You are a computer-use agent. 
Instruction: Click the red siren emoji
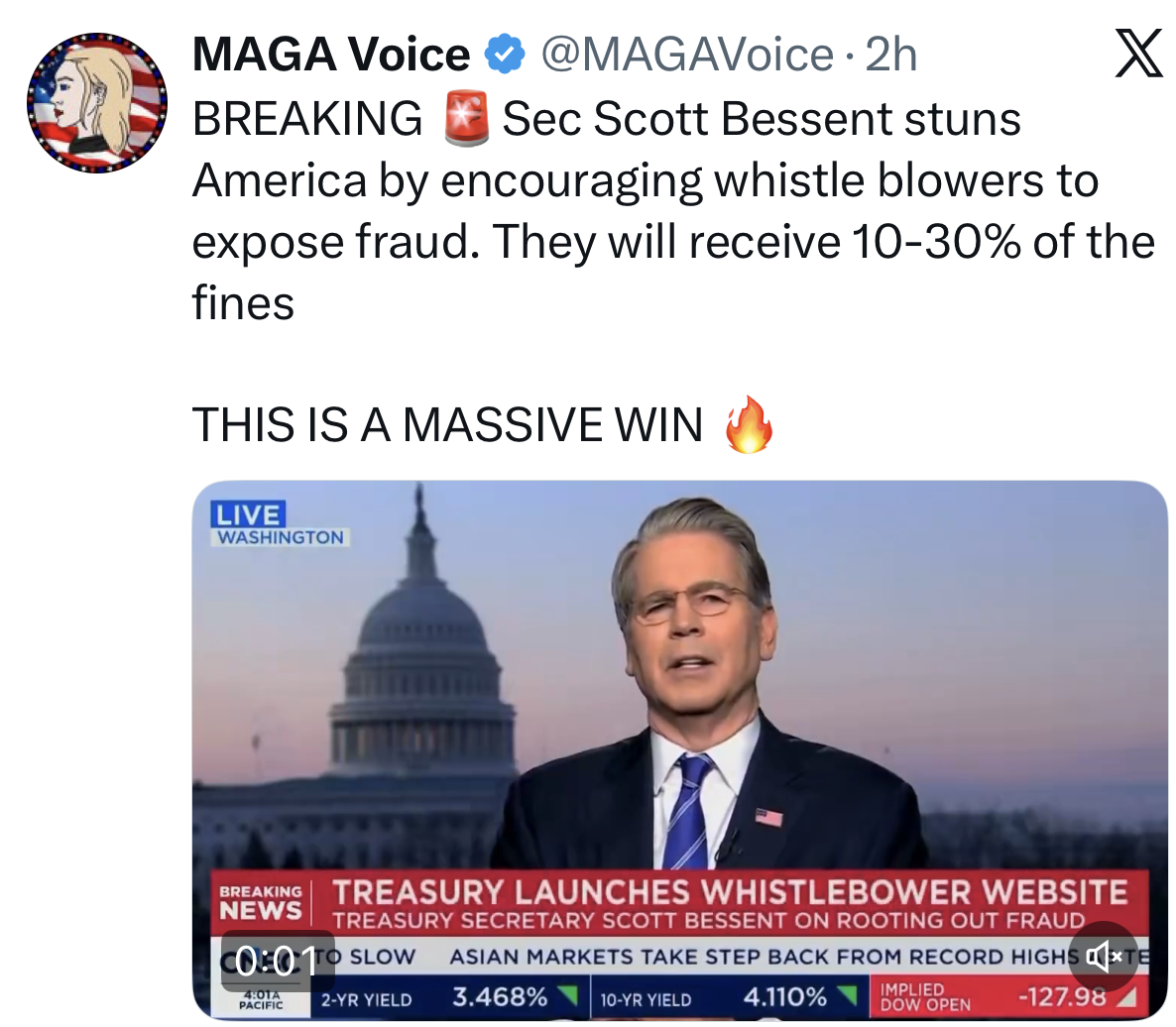tap(465, 119)
